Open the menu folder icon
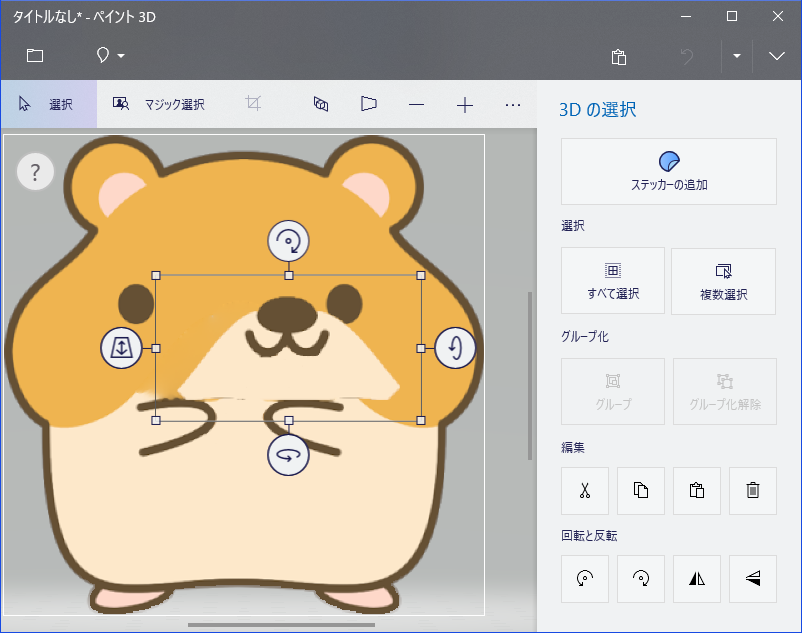The width and height of the screenshot is (802, 633). click(35, 55)
